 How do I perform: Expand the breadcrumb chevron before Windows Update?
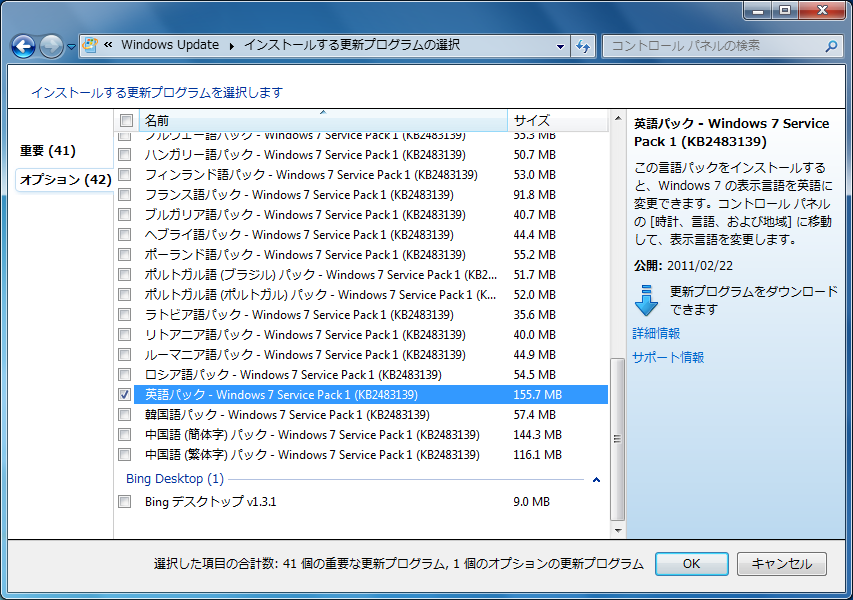[108, 45]
